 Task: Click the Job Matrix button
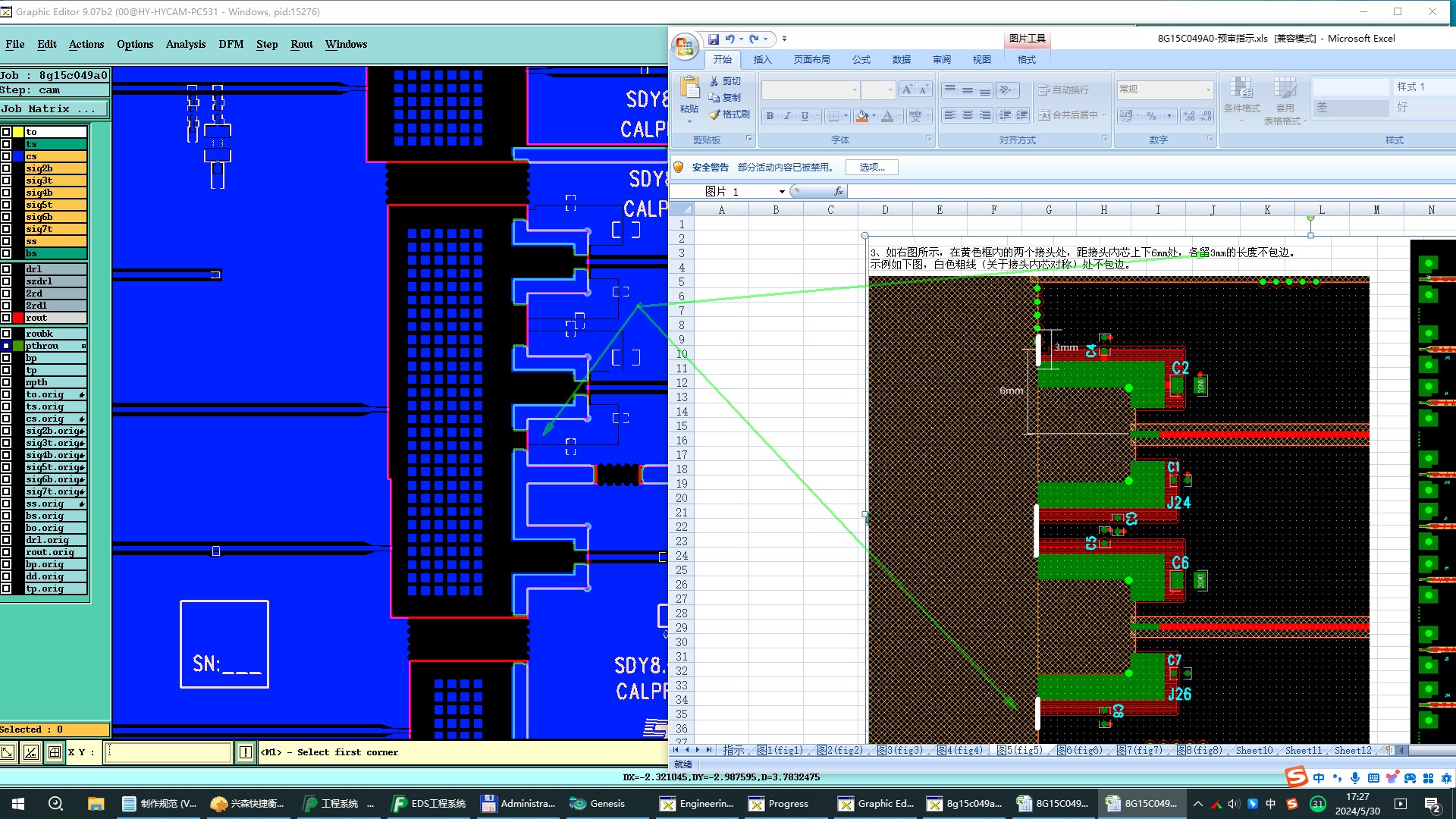tap(54, 109)
